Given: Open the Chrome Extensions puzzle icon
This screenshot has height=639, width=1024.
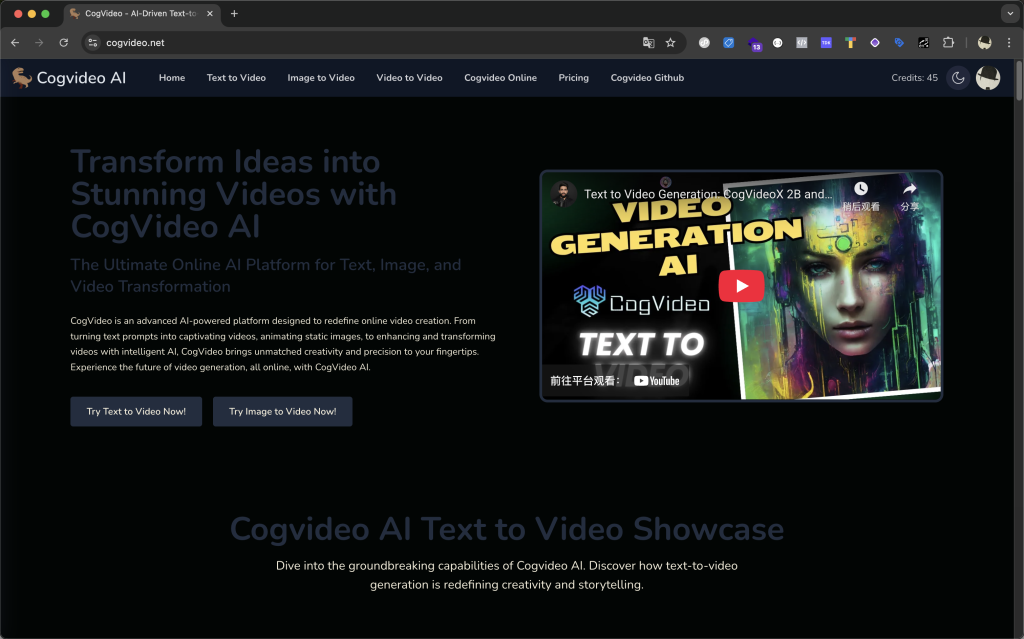Looking at the screenshot, I should 948,43.
